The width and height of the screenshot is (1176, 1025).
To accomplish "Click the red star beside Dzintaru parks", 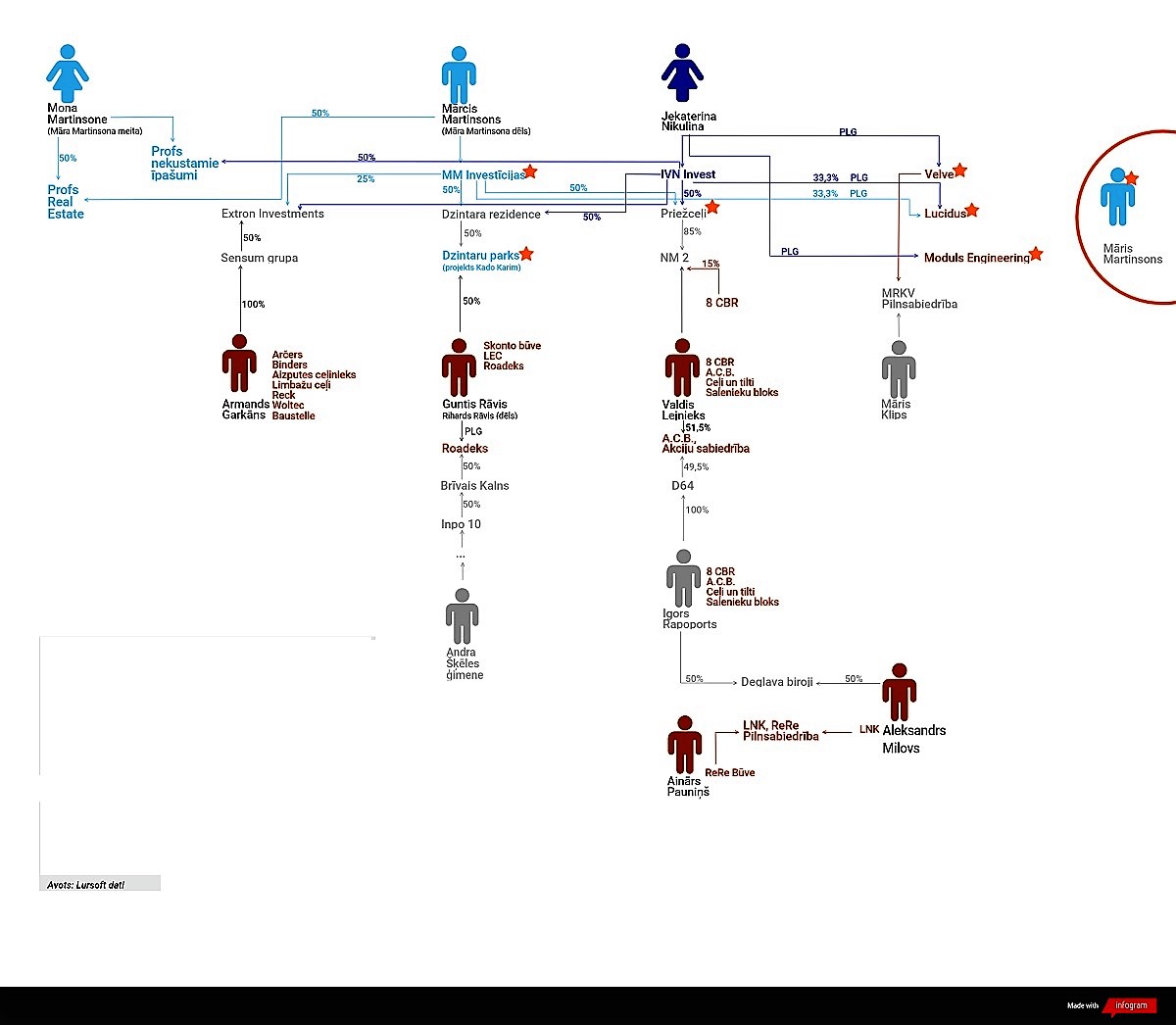I will 526,254.
